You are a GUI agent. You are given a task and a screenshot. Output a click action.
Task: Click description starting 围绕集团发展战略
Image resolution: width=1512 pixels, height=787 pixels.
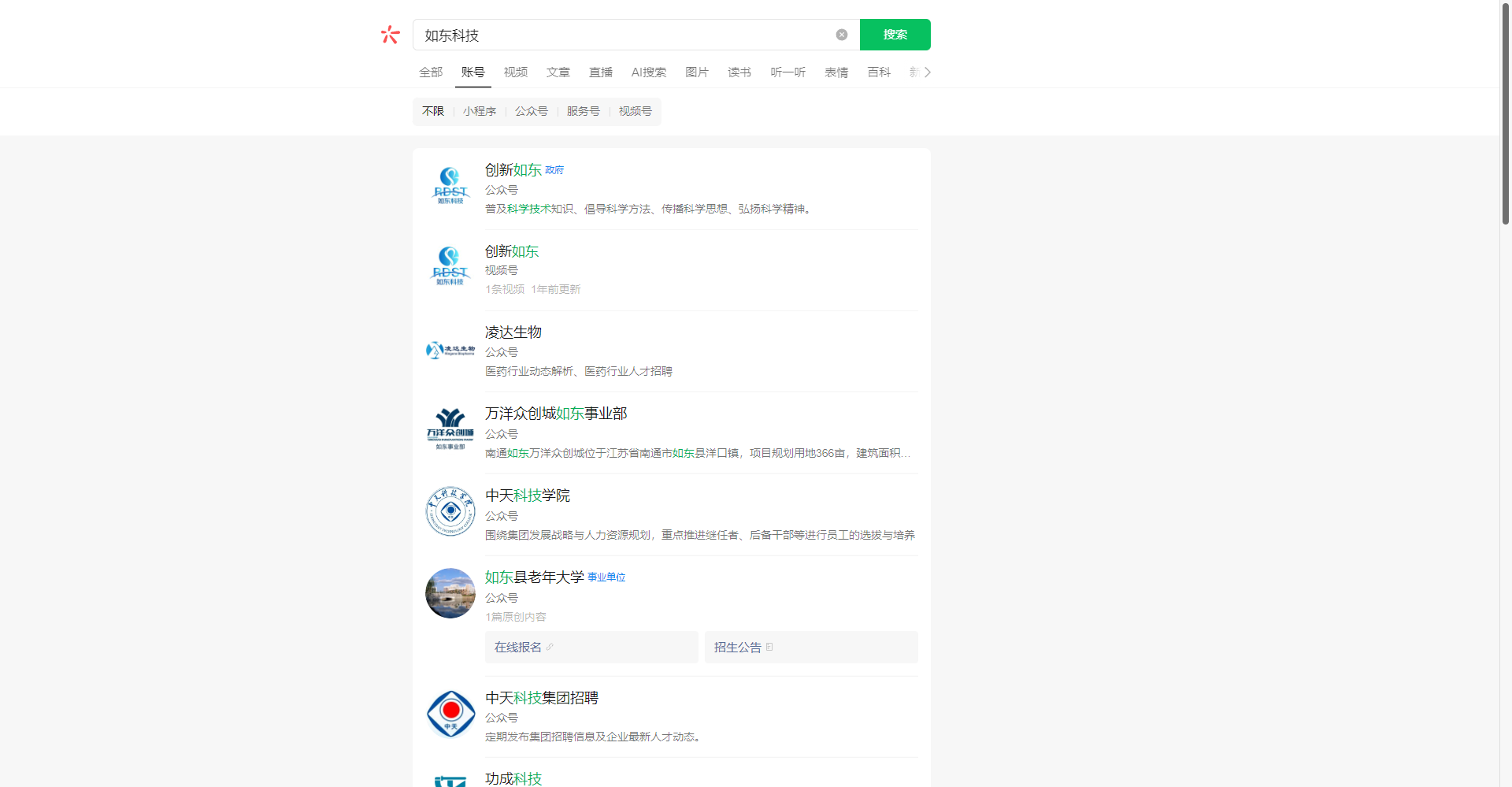click(700, 535)
